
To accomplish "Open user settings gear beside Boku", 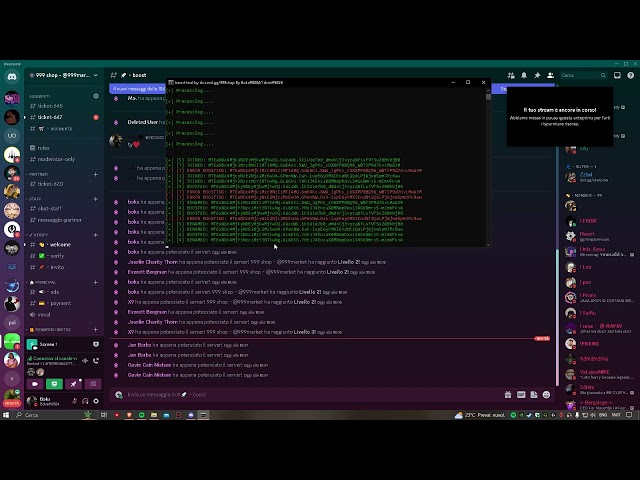I will (96, 401).
